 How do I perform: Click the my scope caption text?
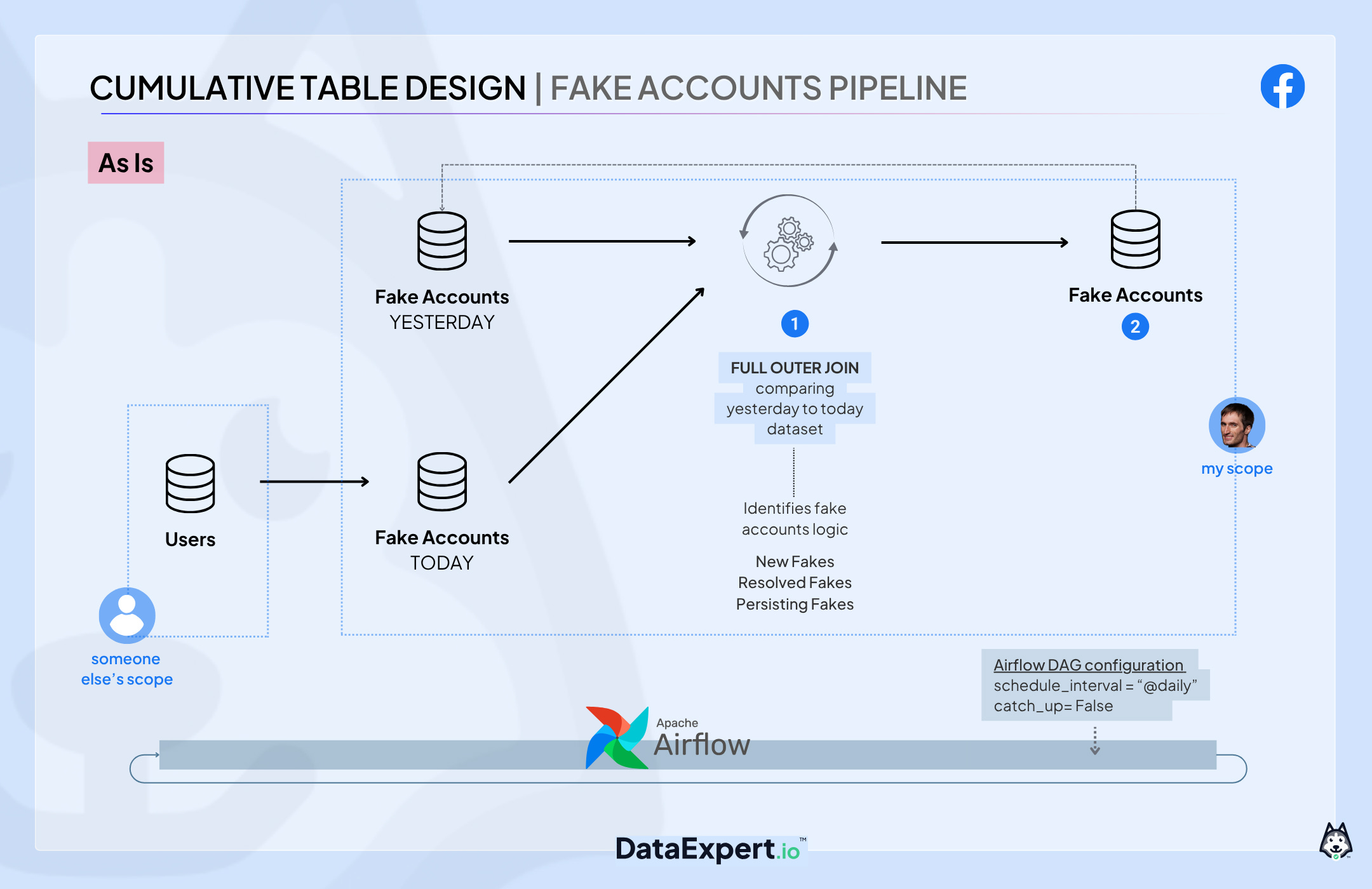pyautogui.click(x=1236, y=469)
